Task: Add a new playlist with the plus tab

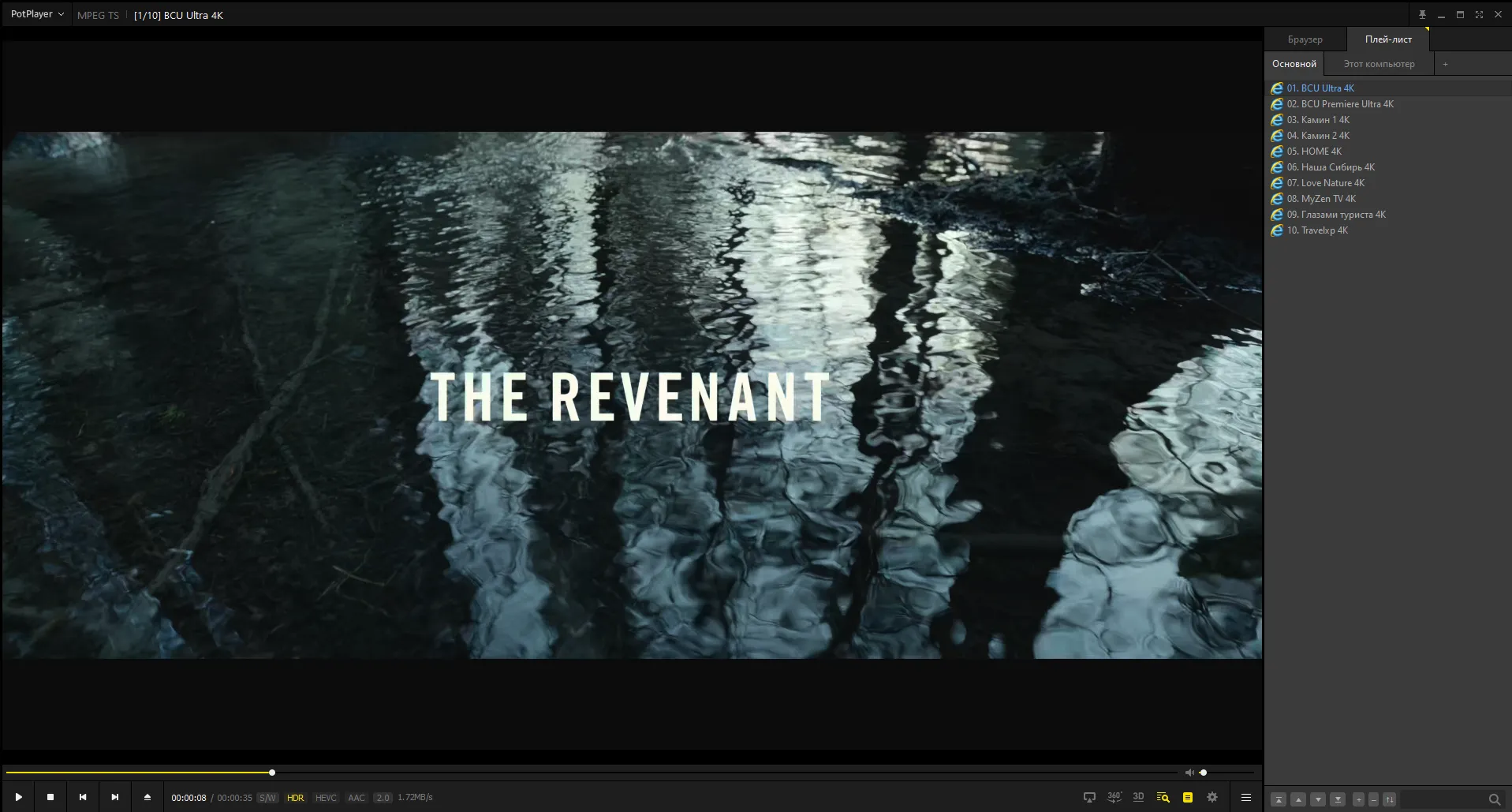Action: tap(1445, 64)
